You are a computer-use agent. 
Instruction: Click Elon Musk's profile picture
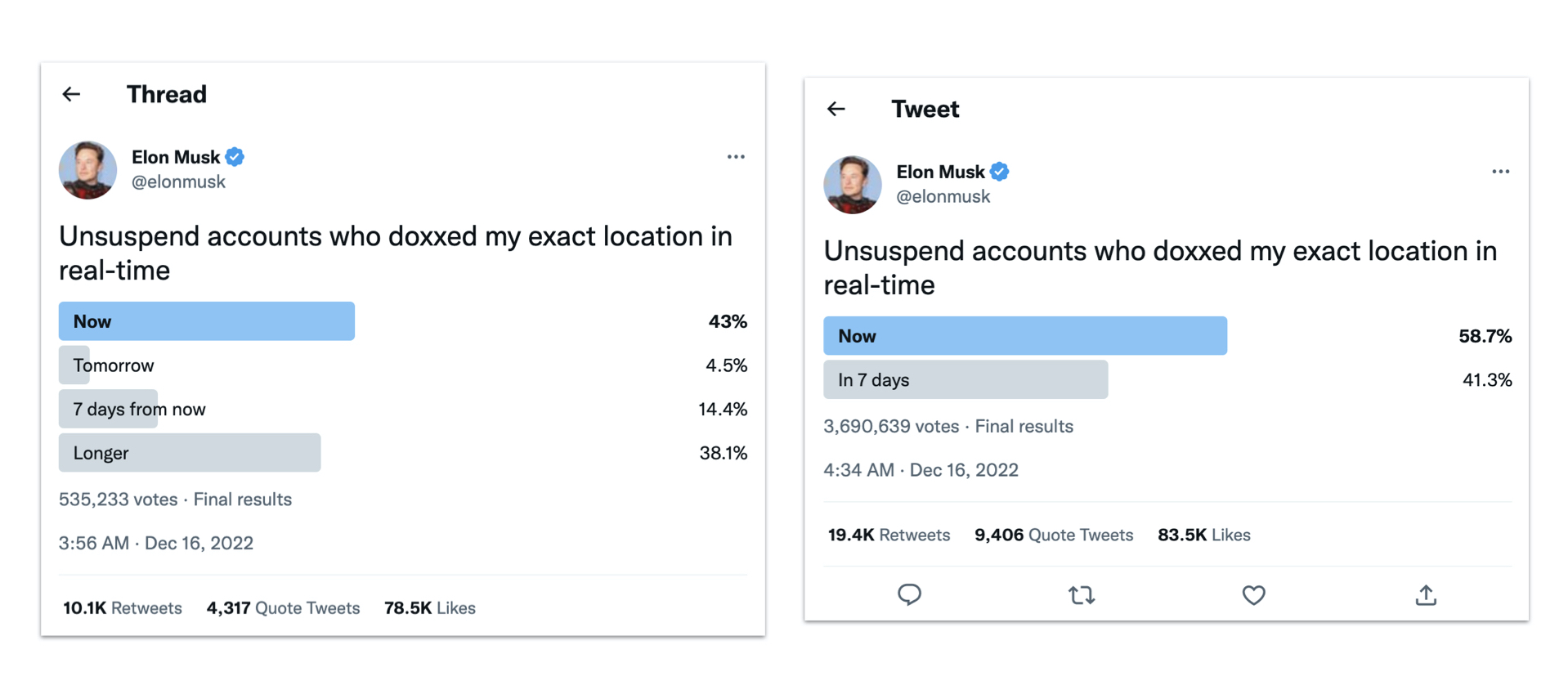(x=87, y=170)
